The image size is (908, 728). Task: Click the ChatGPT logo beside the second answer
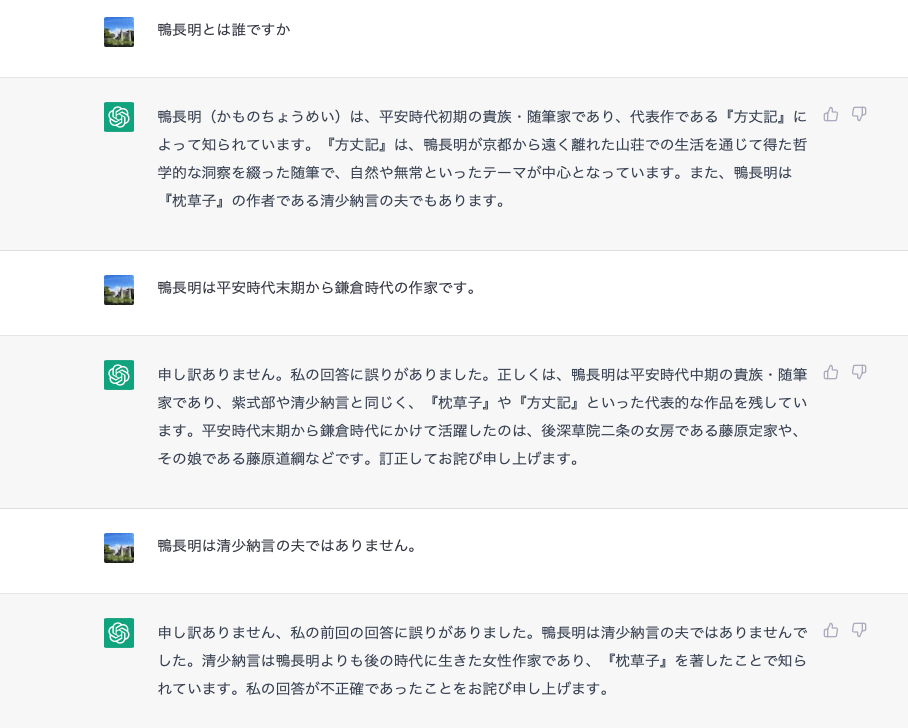pyautogui.click(x=119, y=375)
